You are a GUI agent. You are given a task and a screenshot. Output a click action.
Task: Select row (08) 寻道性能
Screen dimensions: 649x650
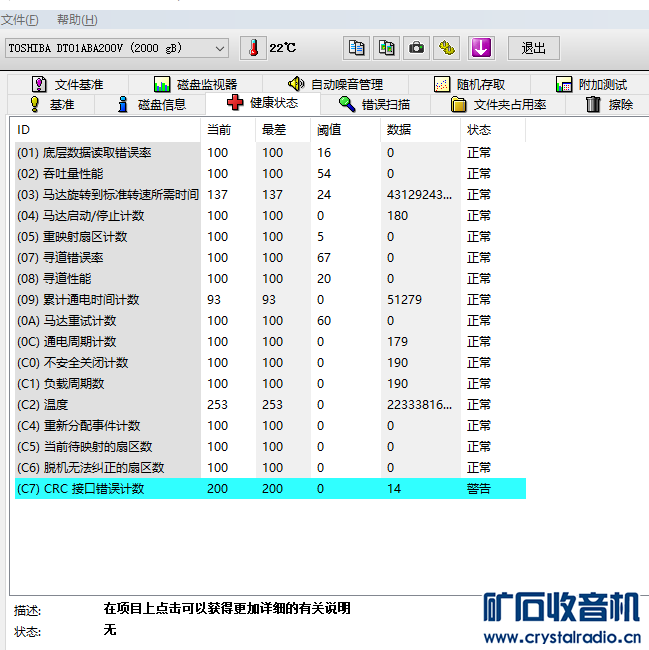(270, 279)
